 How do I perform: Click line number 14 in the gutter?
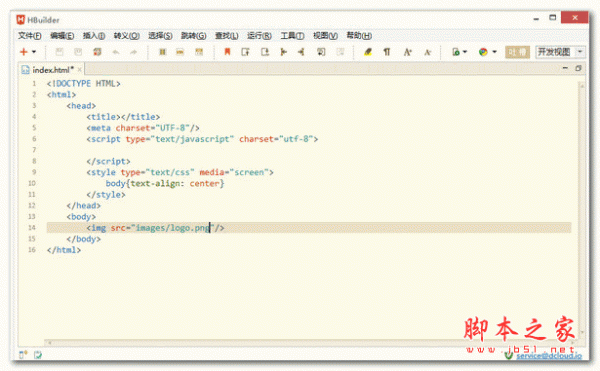[x=32, y=228]
